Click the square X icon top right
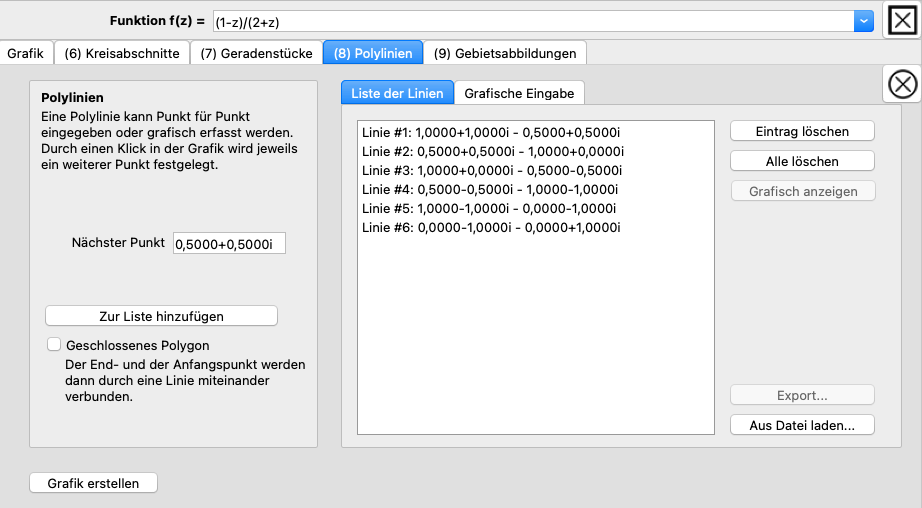Screen dimensions: 922x508 click(x=902, y=20)
